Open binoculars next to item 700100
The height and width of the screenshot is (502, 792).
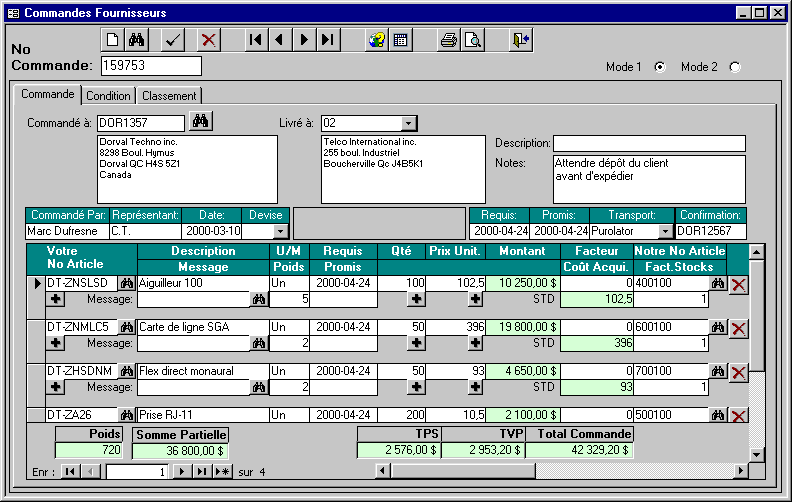(x=718, y=371)
